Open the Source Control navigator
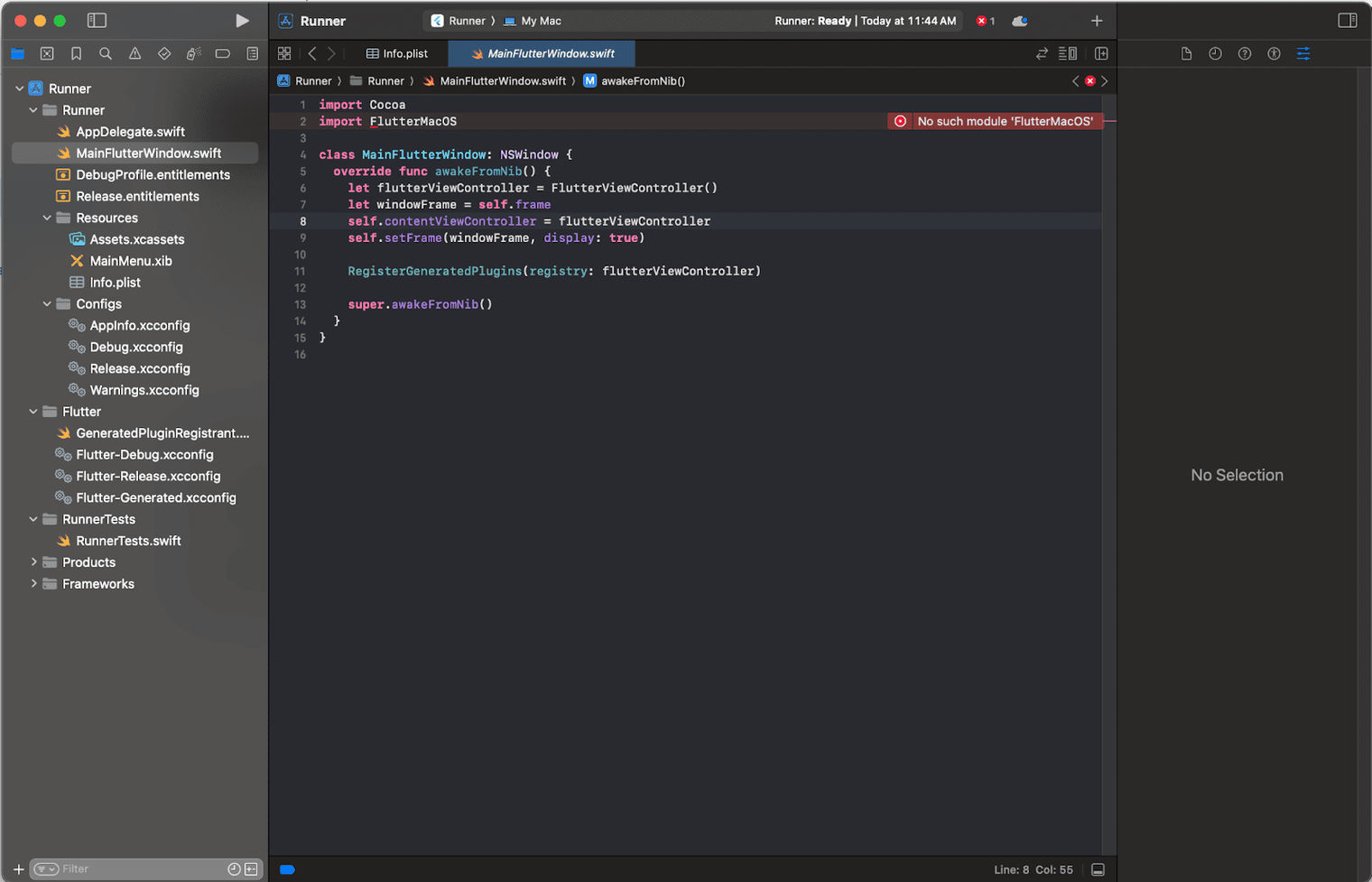Image resolution: width=1372 pixels, height=882 pixels. [47, 53]
